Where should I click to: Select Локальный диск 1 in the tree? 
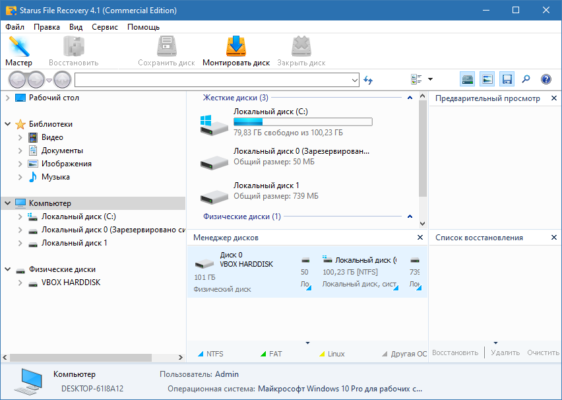tap(74, 243)
